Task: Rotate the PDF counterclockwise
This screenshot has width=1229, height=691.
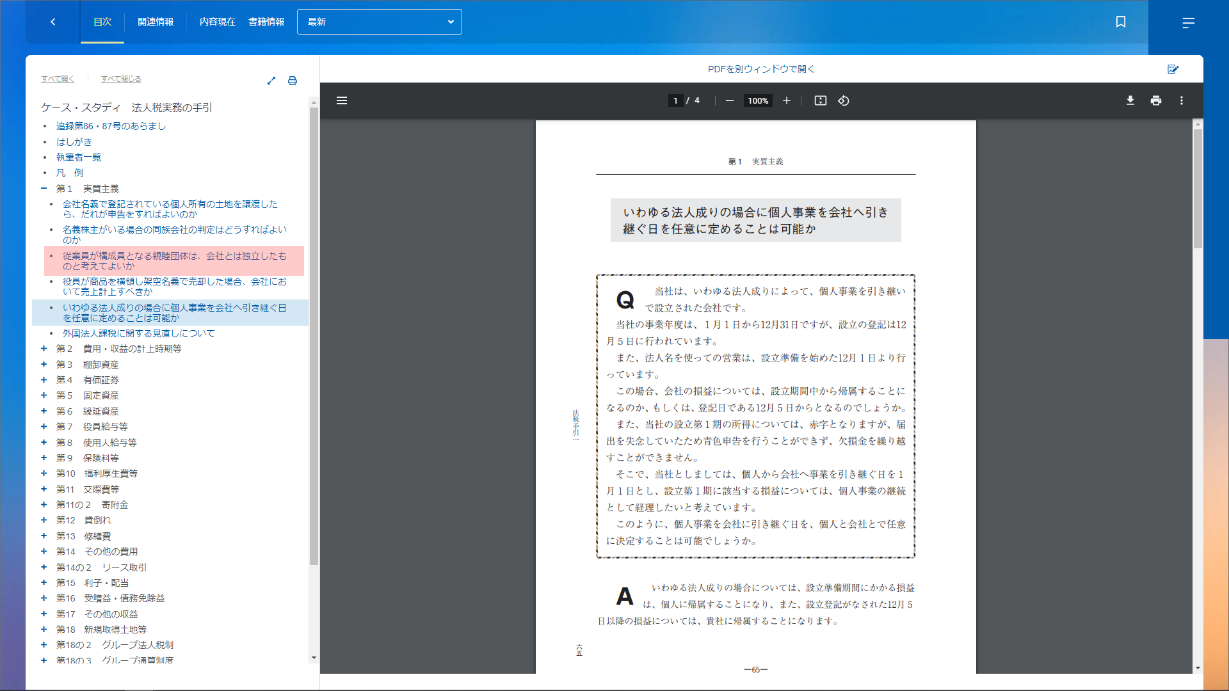Action: (x=844, y=100)
